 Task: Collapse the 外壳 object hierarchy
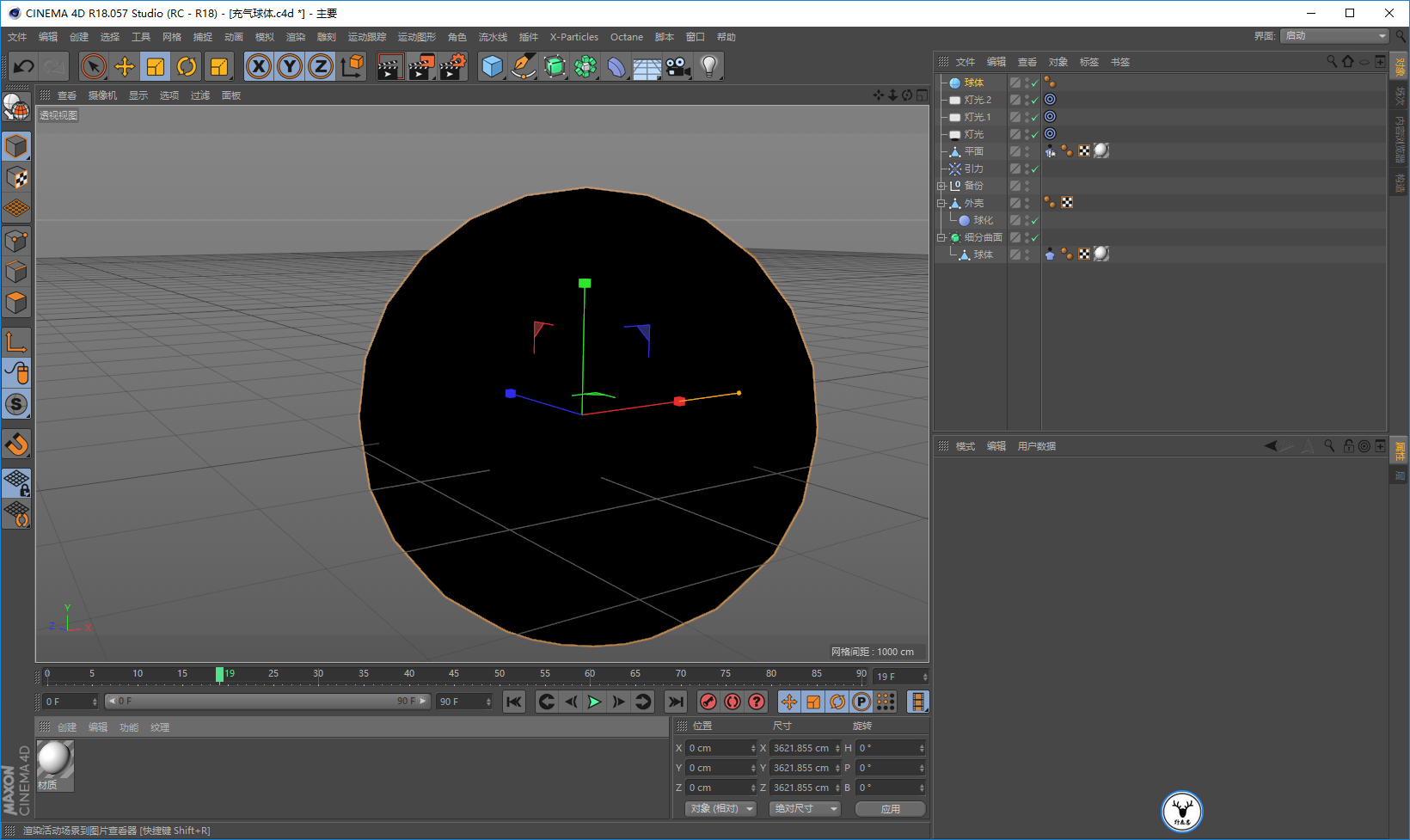pyautogui.click(x=941, y=203)
